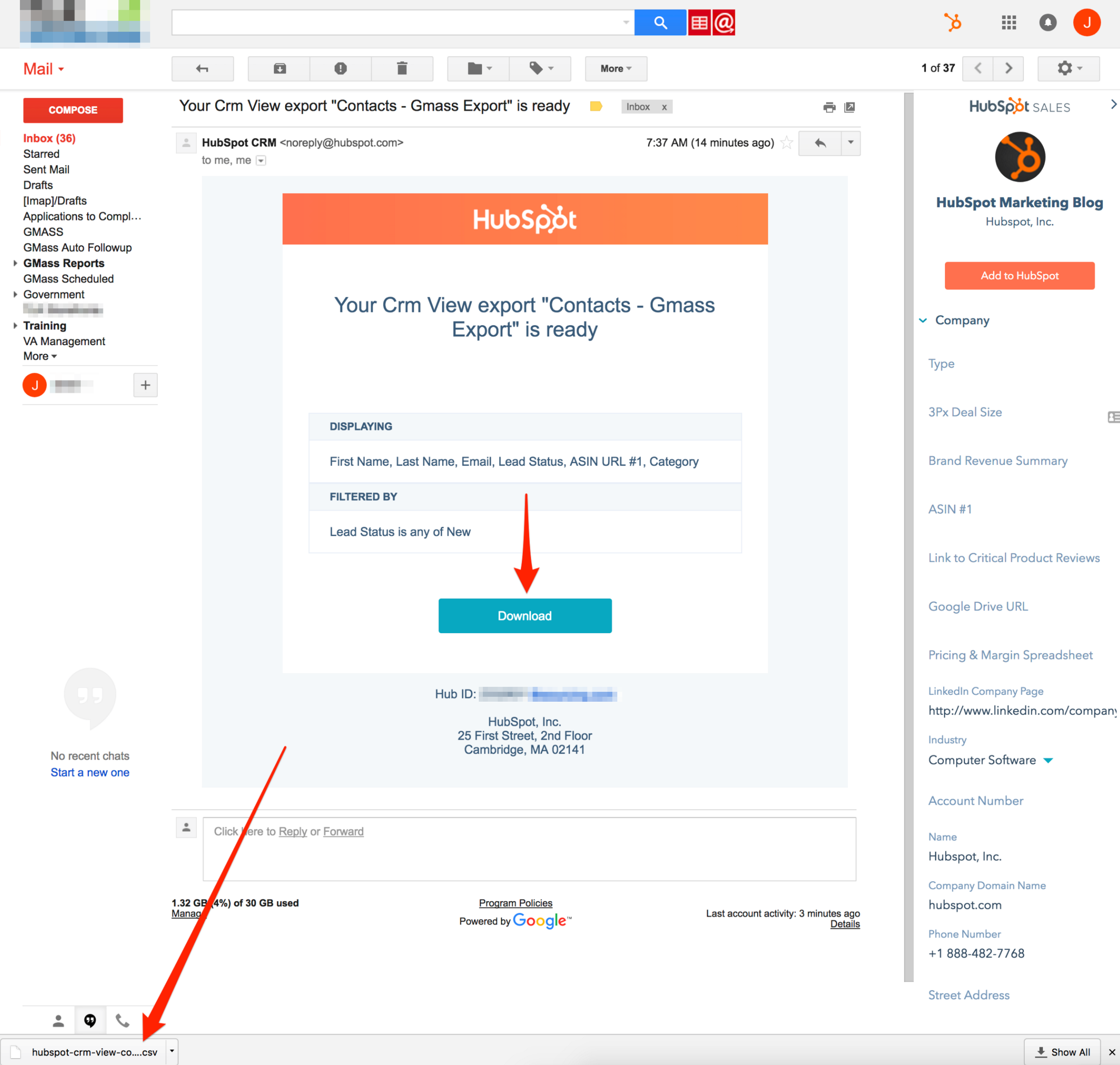Open VA Management label

(x=64, y=341)
